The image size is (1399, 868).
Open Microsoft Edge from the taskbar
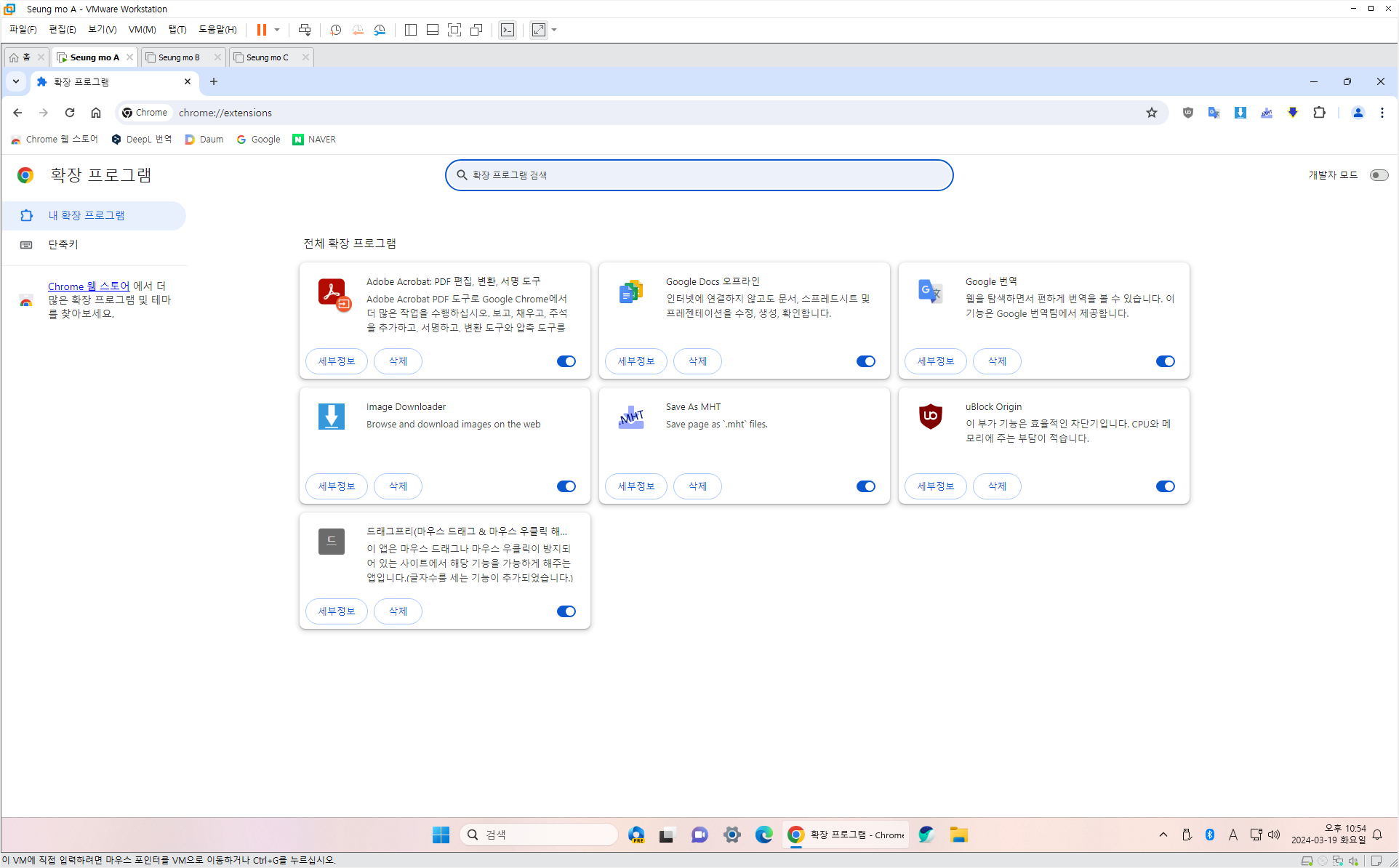click(x=763, y=835)
